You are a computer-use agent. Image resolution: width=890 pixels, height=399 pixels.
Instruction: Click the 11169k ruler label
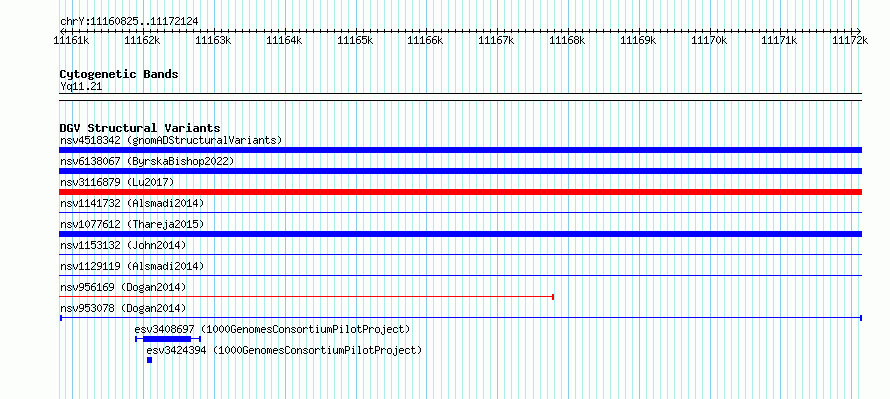click(638, 40)
